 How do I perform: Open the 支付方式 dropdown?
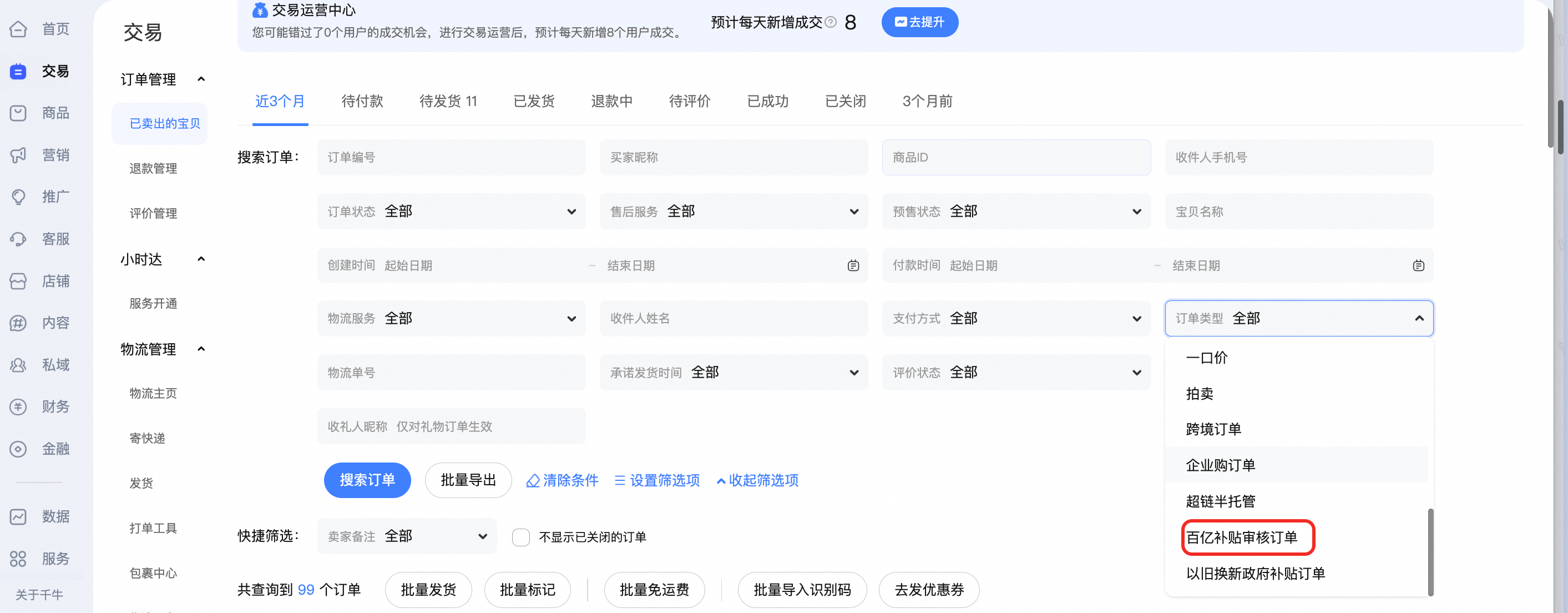tap(1016, 319)
